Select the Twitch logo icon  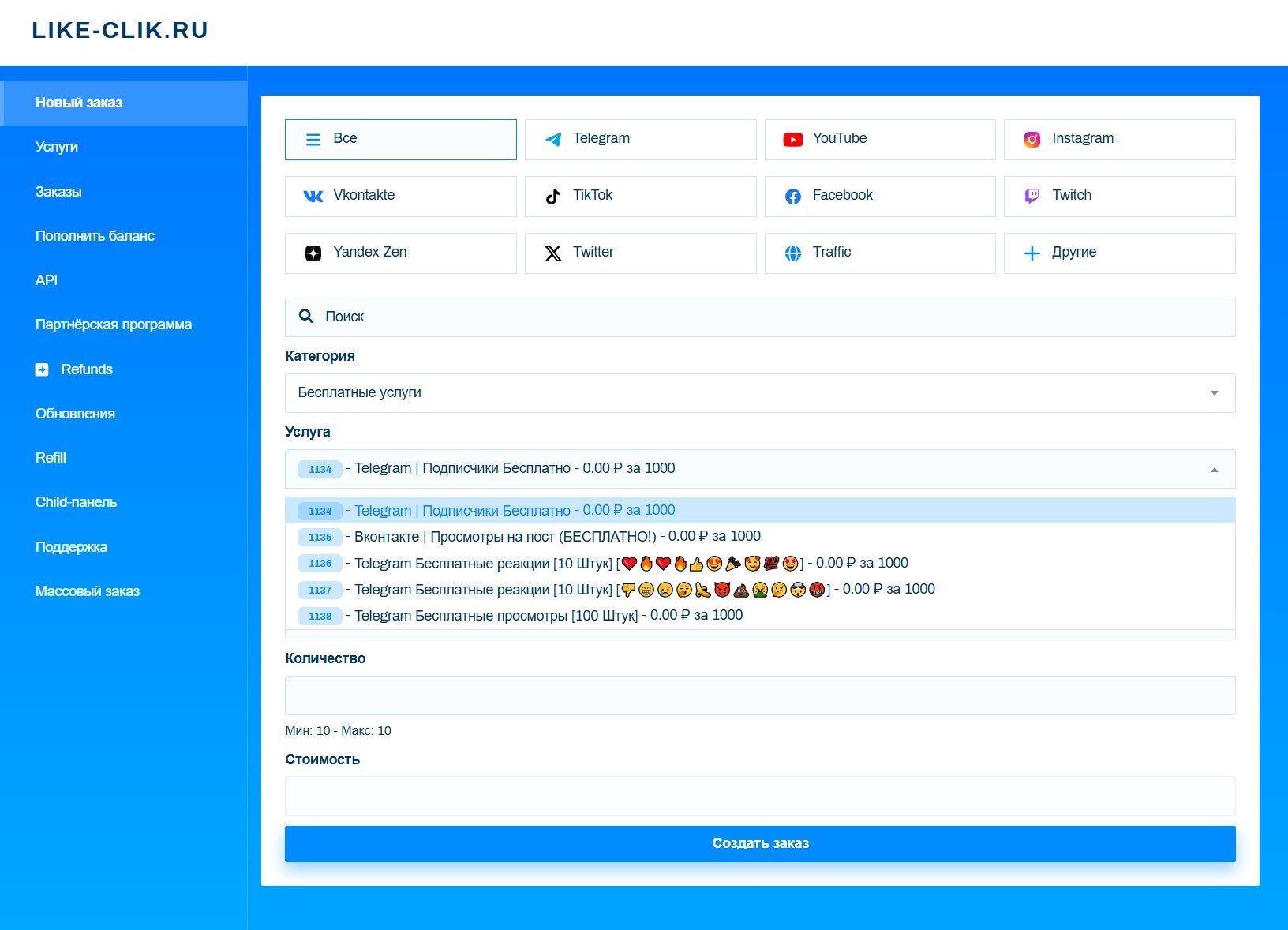(1032, 197)
